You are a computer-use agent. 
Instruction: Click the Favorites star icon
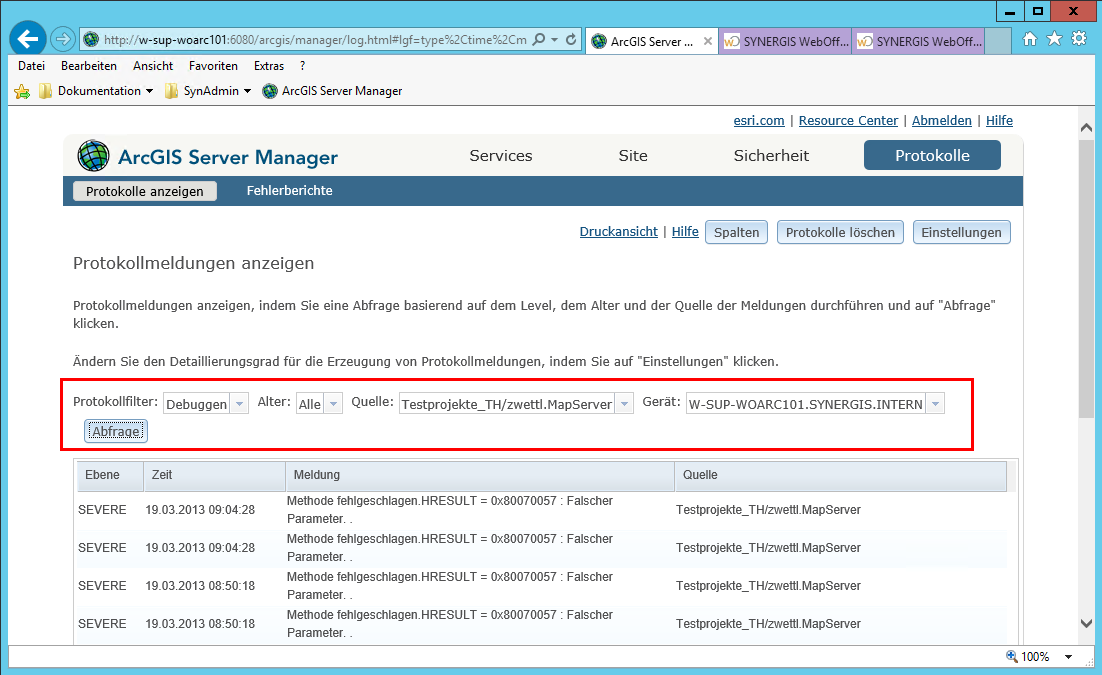(1054, 39)
